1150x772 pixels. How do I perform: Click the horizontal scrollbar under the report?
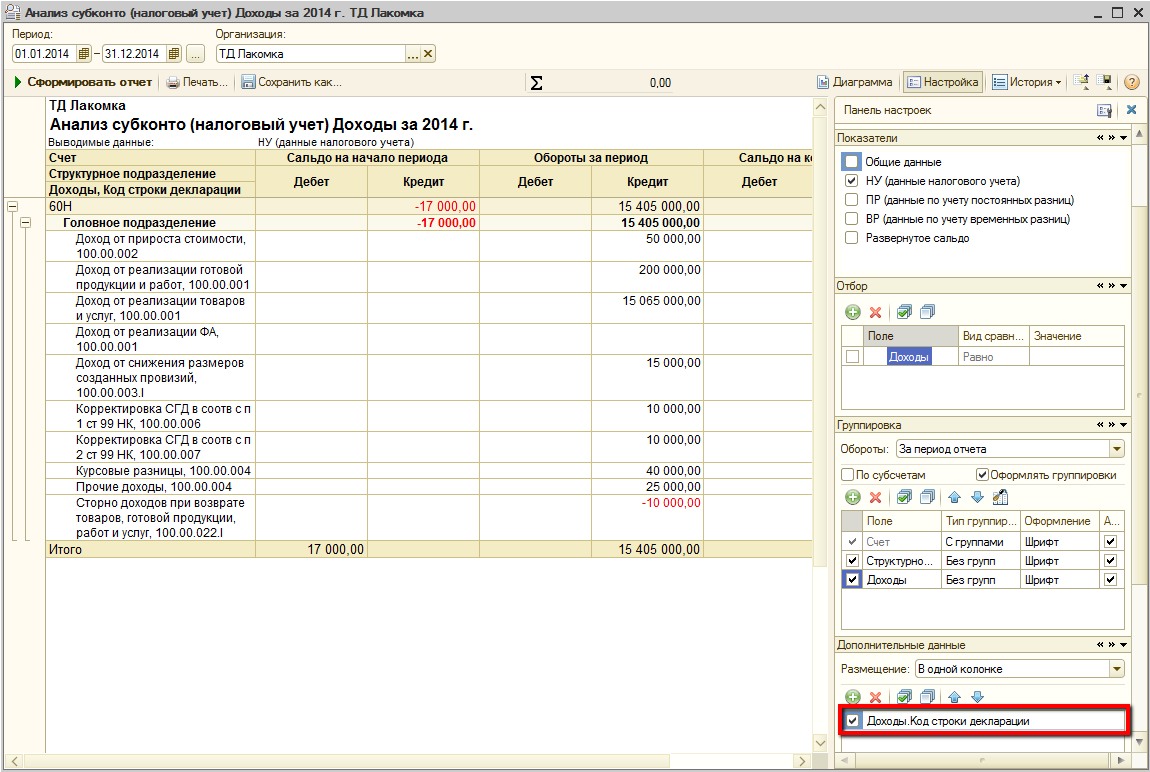coord(400,762)
